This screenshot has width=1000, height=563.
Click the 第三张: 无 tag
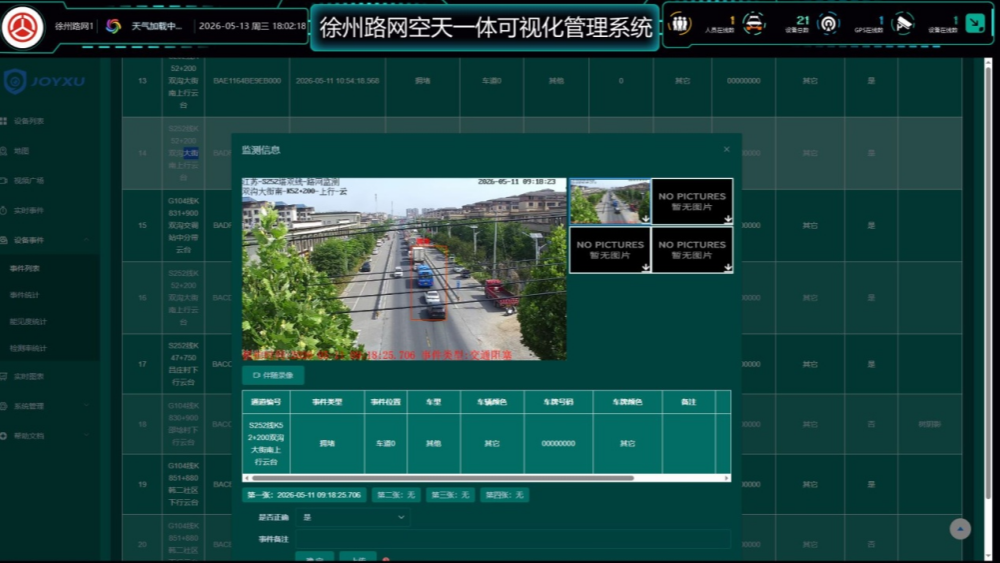coord(450,495)
